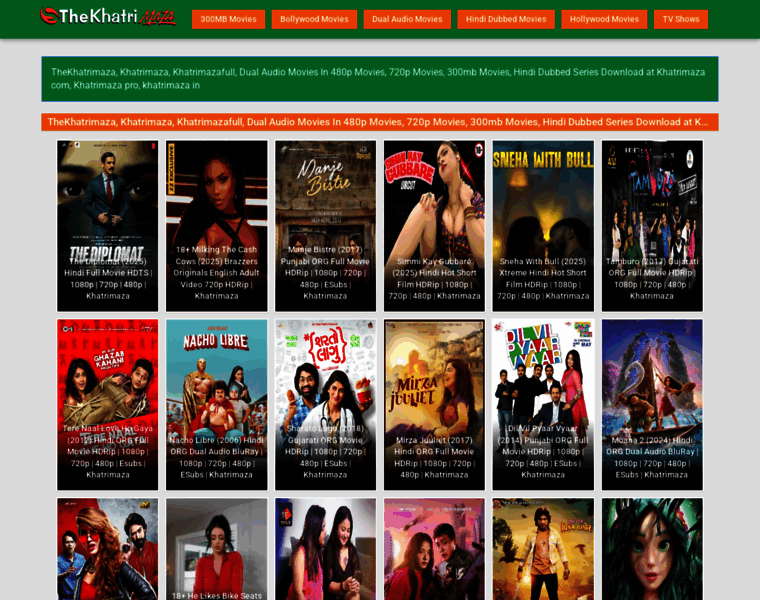Click Sharato Lagu Gujarati ORG Movie title
Viewport: 760px width, 600px height.
coord(325,452)
